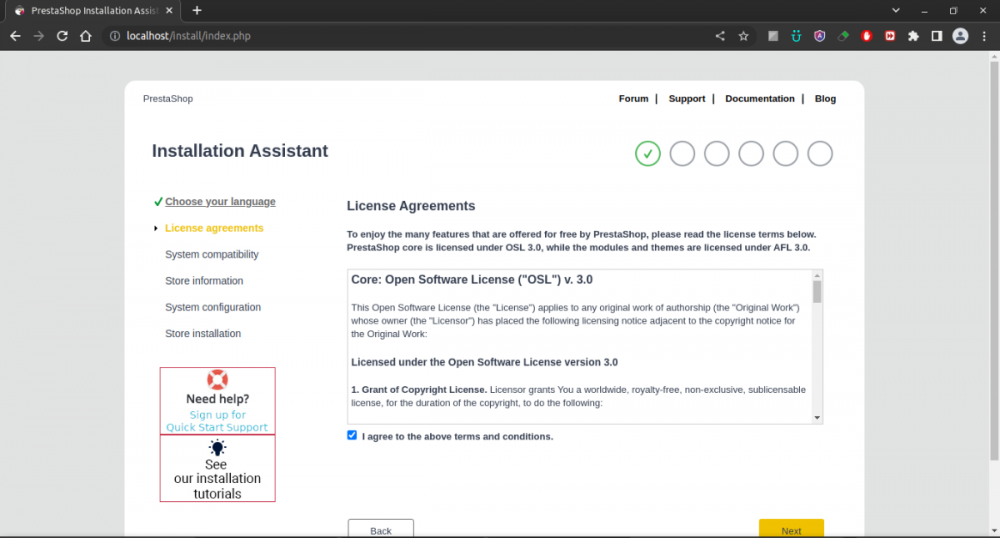
Task: Toggle the agree to terms checkbox
Action: click(352, 435)
